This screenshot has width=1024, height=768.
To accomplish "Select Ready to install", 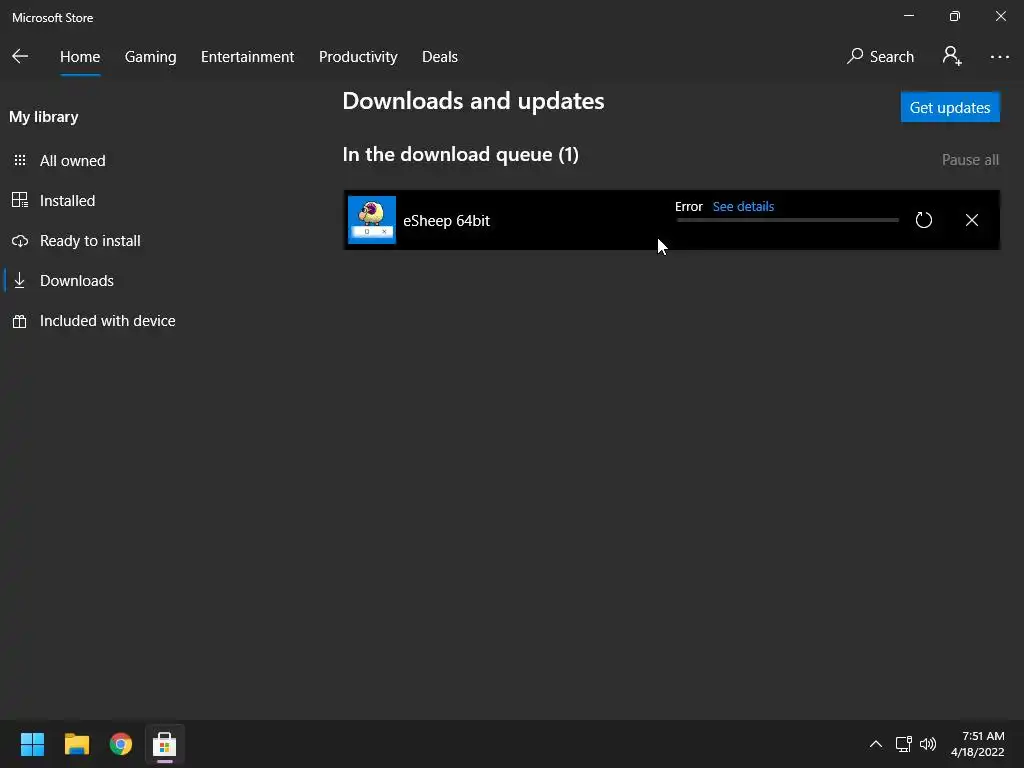I will pyautogui.click(x=90, y=240).
